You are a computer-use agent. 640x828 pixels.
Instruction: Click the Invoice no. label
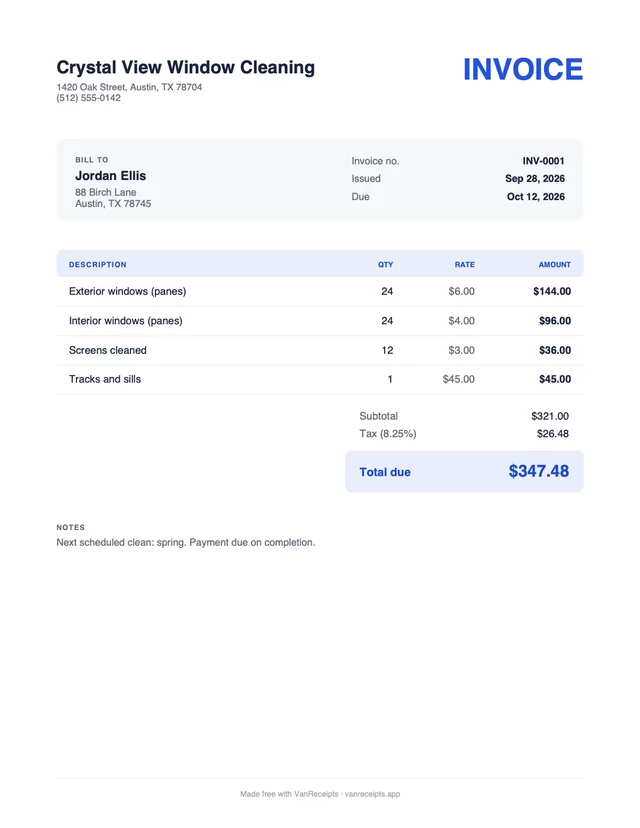[x=375, y=161]
